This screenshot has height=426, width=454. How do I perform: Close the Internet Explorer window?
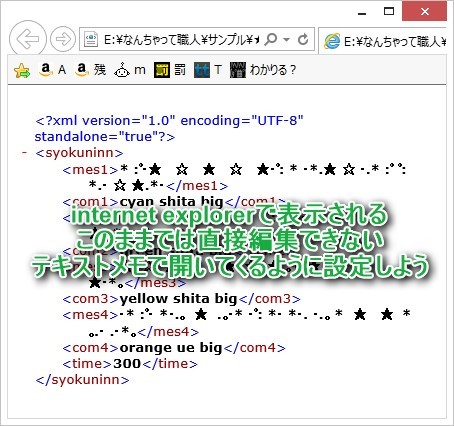(x=424, y=12)
